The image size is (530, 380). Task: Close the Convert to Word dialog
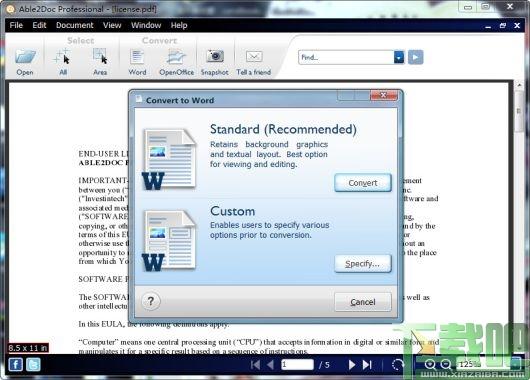tap(383, 95)
